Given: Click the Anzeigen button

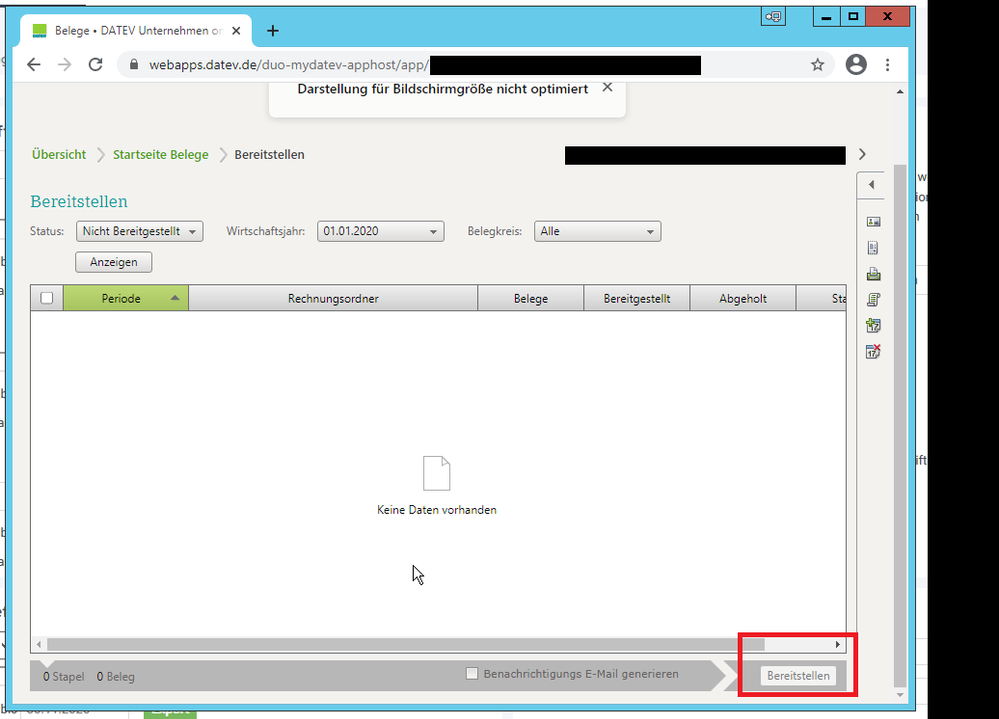Looking at the screenshot, I should (x=113, y=262).
